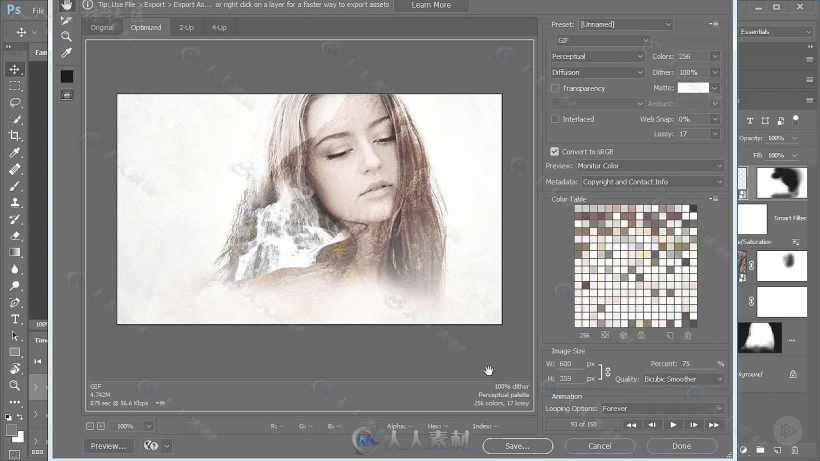The image size is (820, 461).
Task: Click the Learn More button
Action: point(431,5)
